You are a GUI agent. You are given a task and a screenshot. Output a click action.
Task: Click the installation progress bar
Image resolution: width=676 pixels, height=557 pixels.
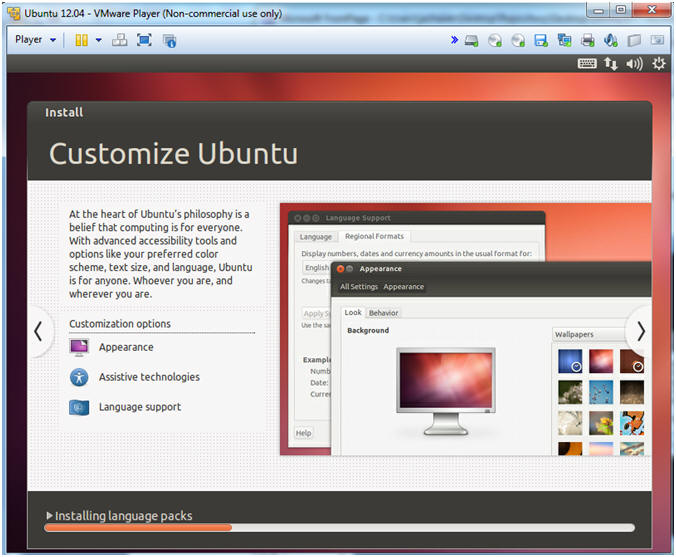coord(339,528)
